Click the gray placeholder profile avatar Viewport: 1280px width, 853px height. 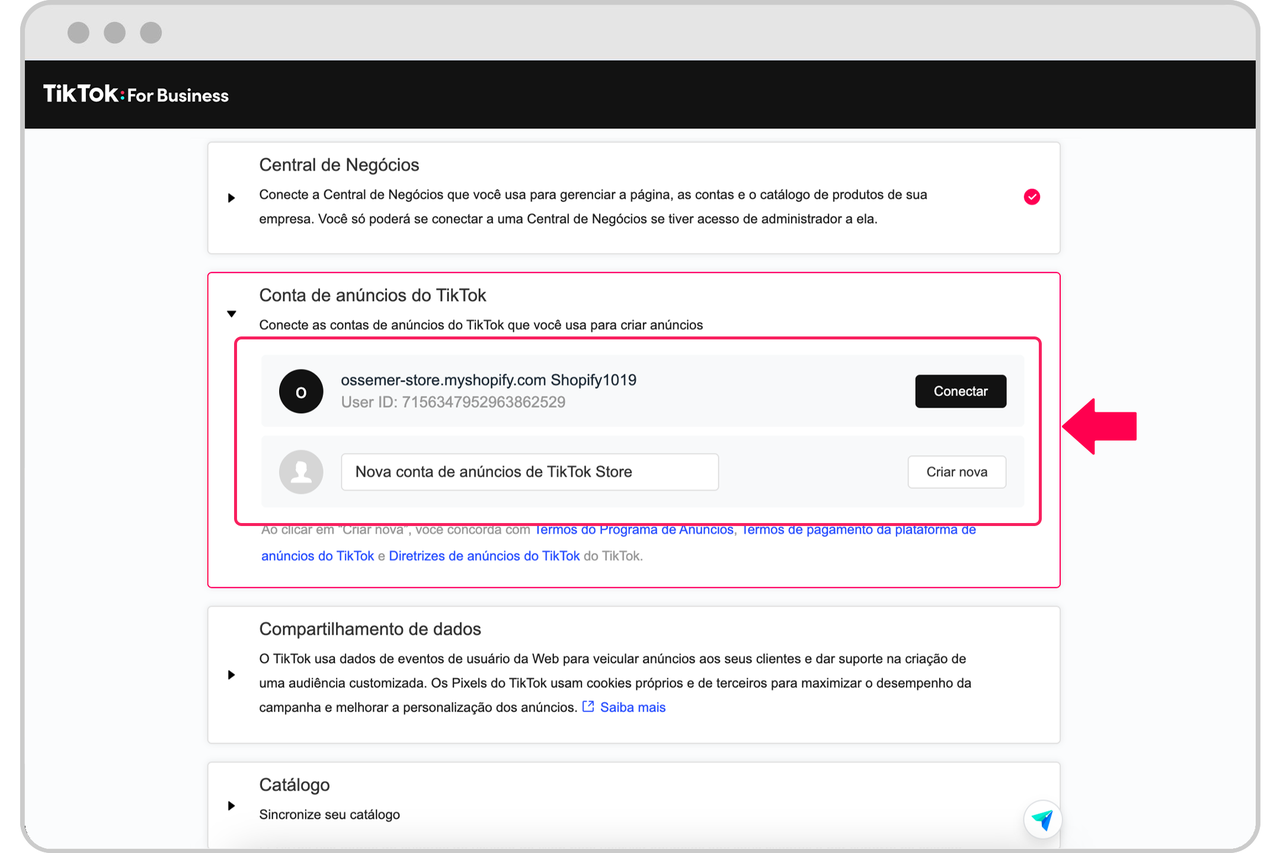coord(301,472)
